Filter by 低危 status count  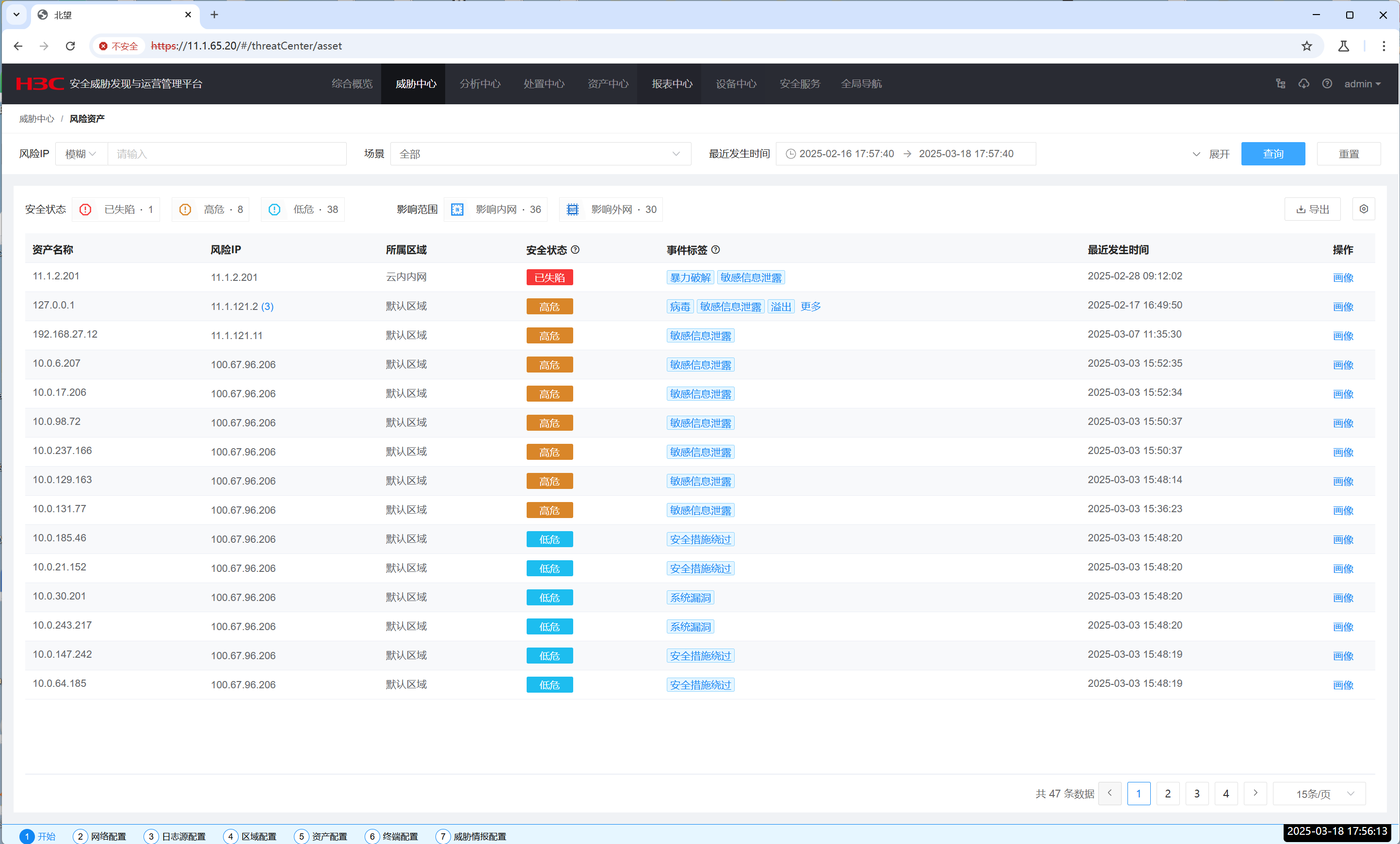303,210
